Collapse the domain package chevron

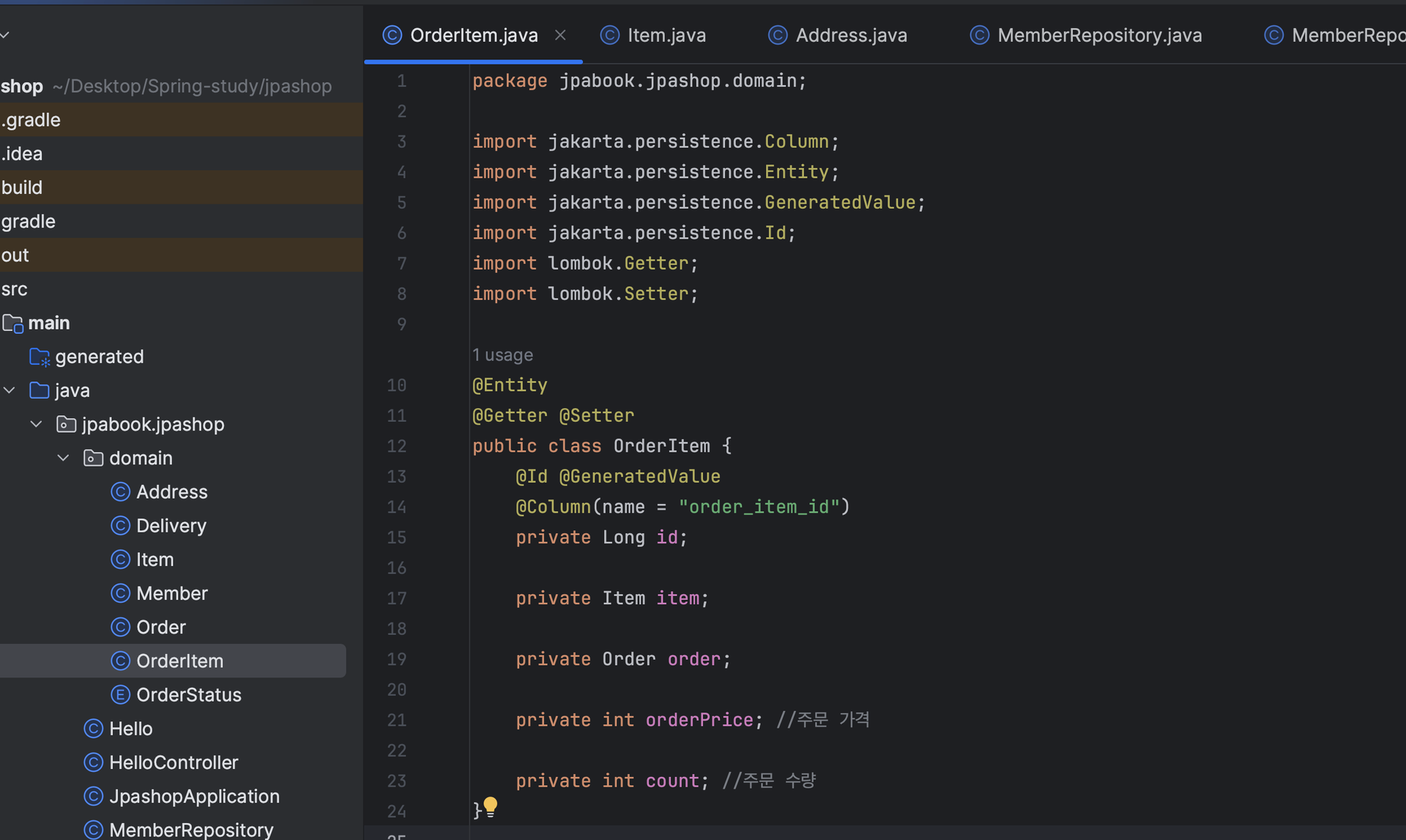coord(64,458)
